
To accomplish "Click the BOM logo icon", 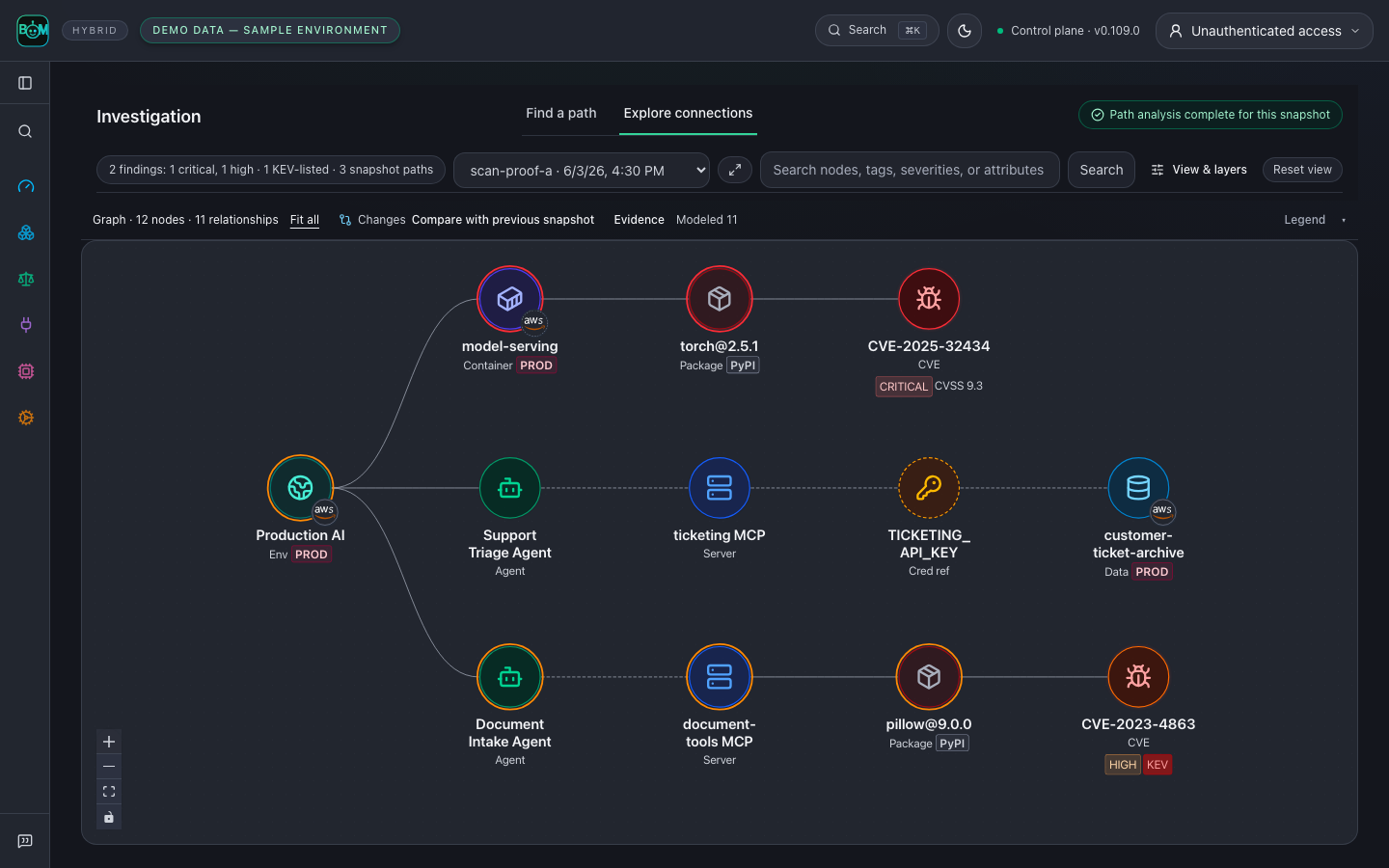I will click(33, 31).
